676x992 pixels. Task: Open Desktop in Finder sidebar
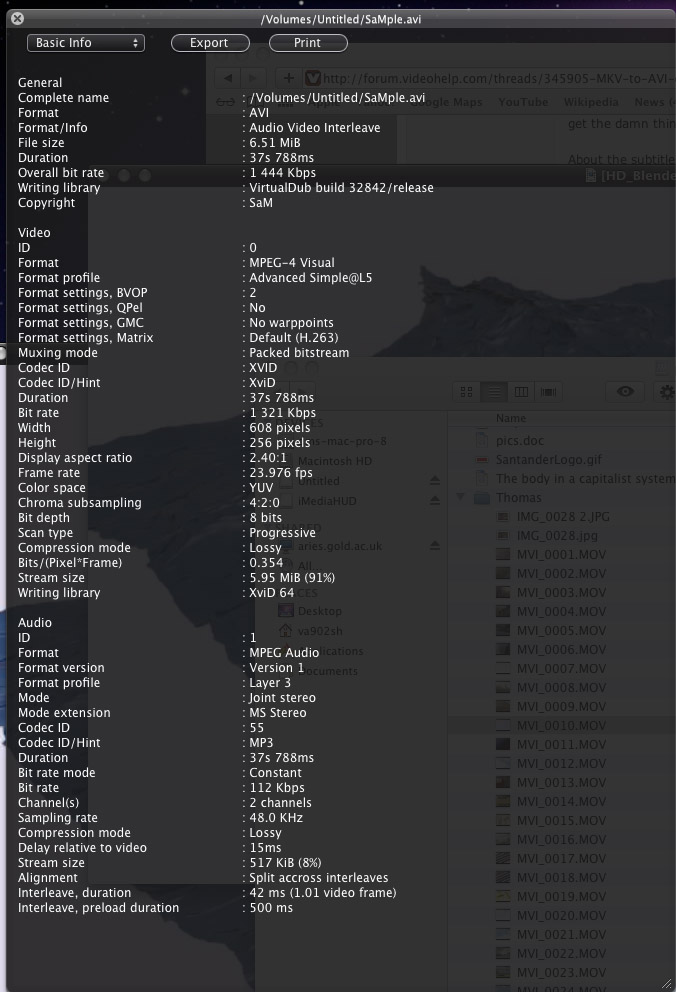pyautogui.click(x=319, y=611)
